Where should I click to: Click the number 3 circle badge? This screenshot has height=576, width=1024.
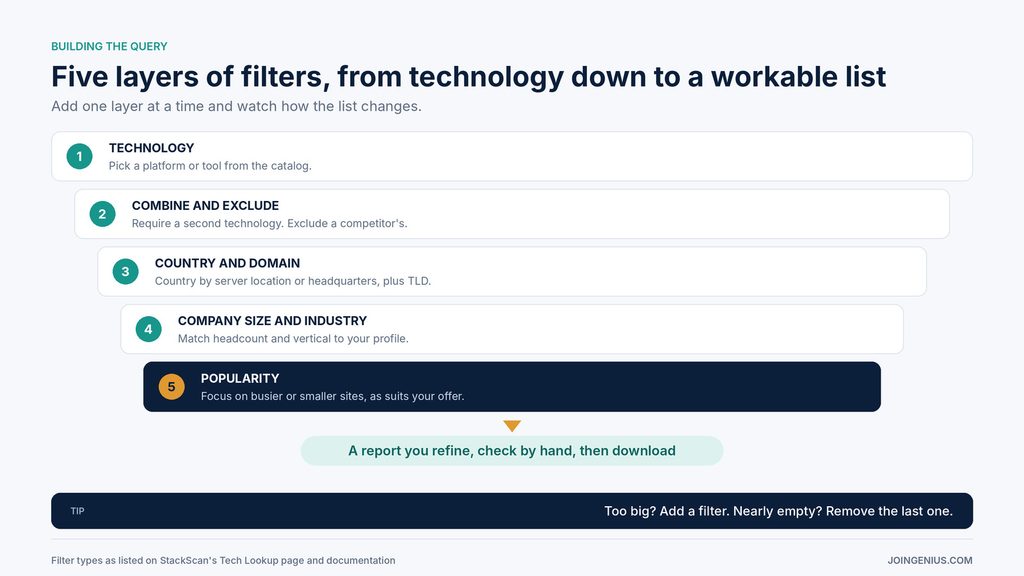[x=125, y=272]
